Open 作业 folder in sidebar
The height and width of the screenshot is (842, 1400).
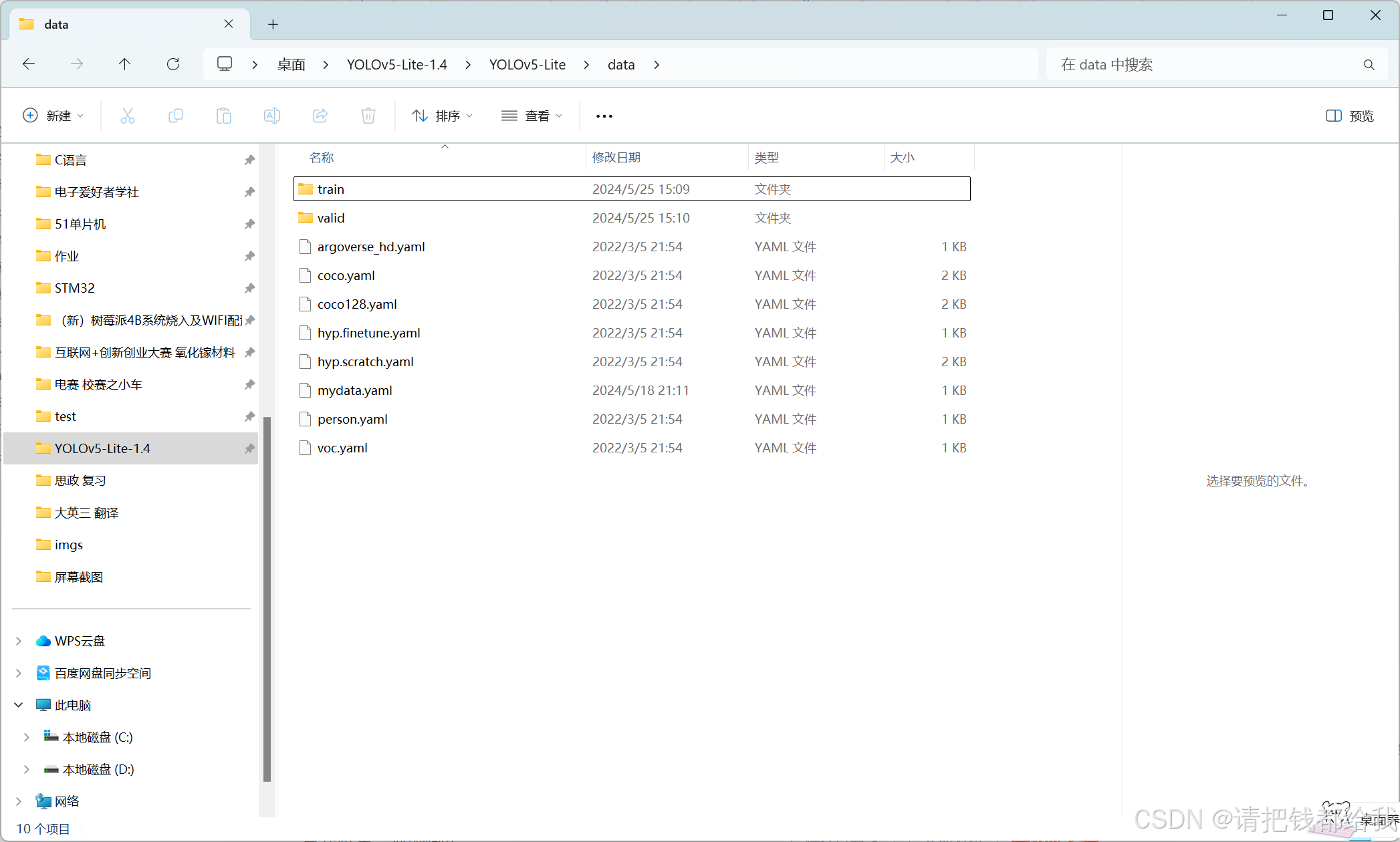[131, 256]
